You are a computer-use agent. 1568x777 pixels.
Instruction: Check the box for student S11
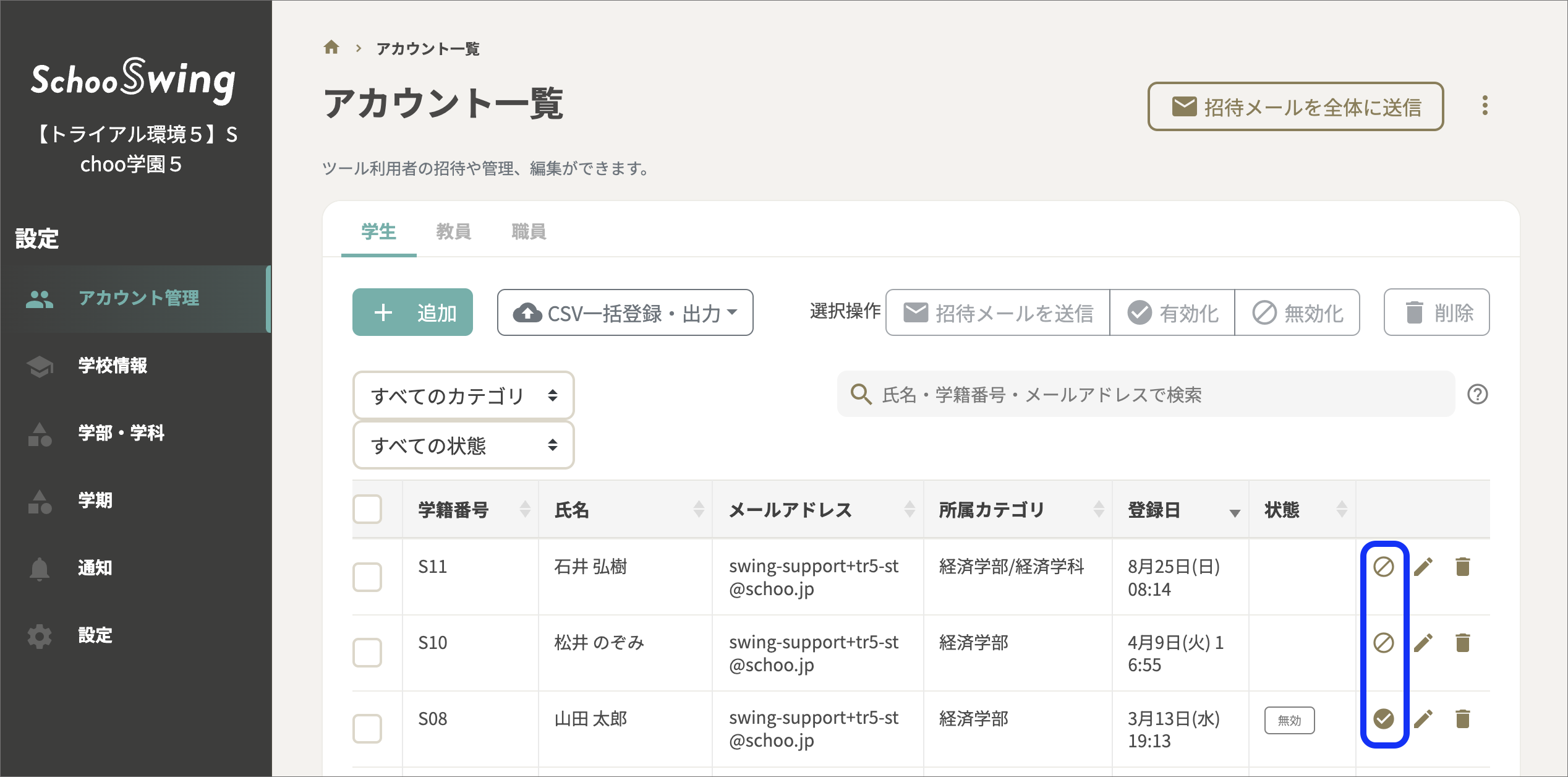pyautogui.click(x=367, y=577)
